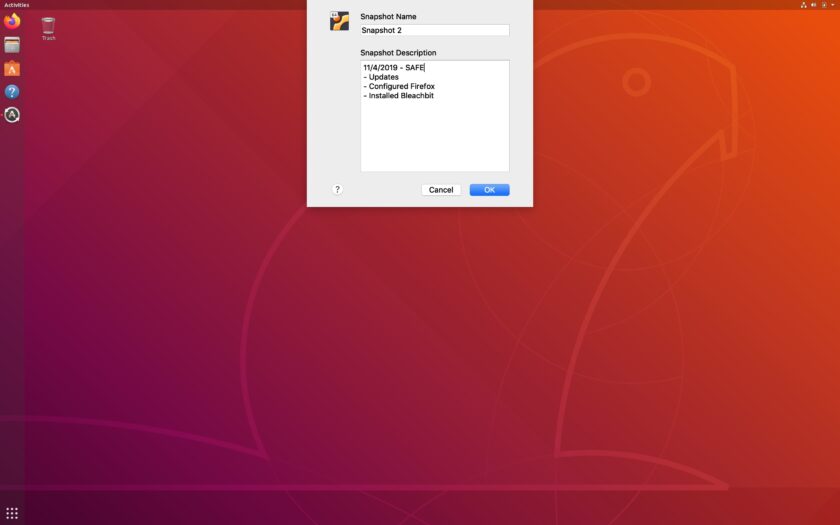Image resolution: width=840 pixels, height=525 pixels.
Task: Focus the Snapshot Name field
Action: (x=434, y=31)
